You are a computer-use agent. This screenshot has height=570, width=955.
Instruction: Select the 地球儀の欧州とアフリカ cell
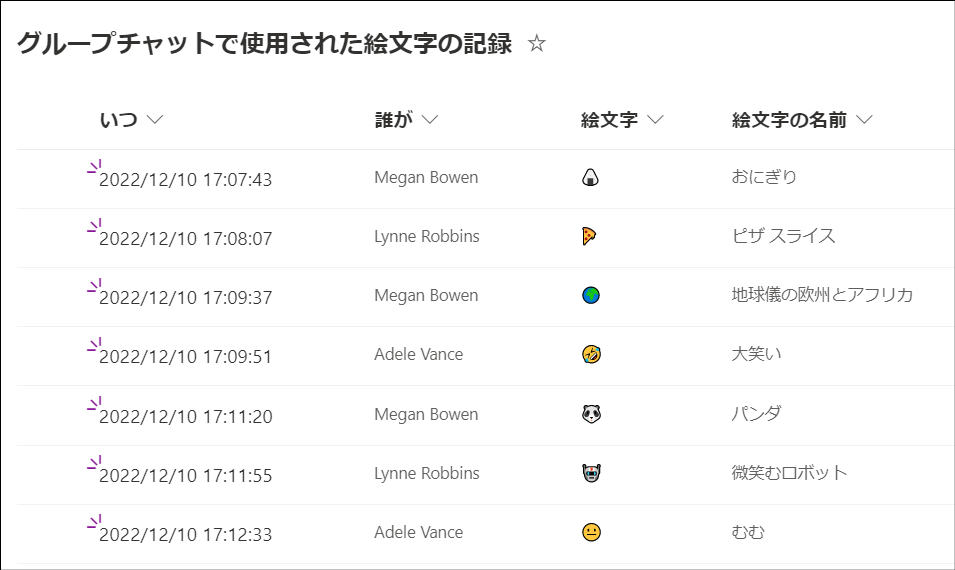[822, 295]
